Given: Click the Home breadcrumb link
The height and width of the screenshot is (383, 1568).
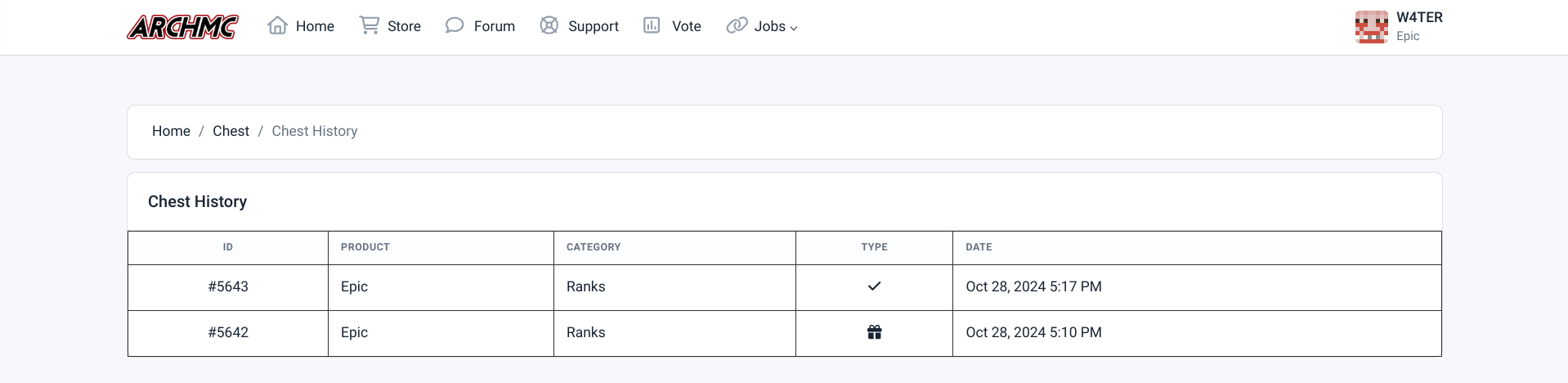Looking at the screenshot, I should click(x=171, y=131).
